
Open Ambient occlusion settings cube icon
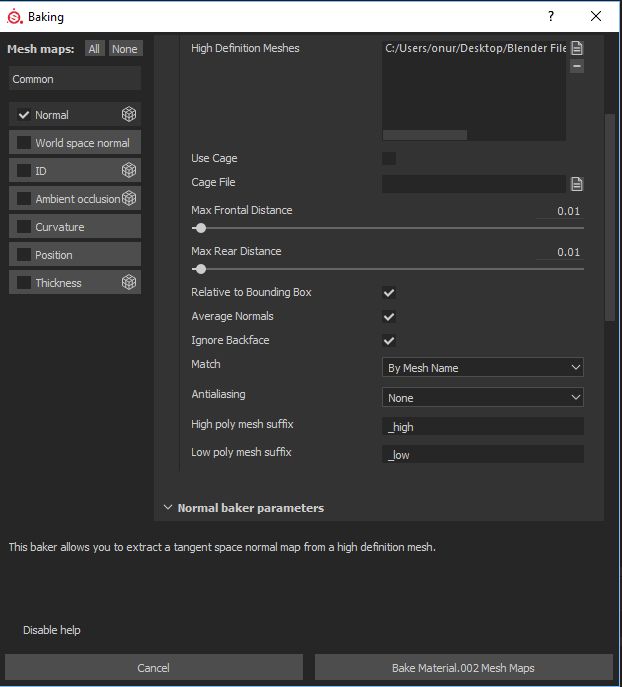129,198
